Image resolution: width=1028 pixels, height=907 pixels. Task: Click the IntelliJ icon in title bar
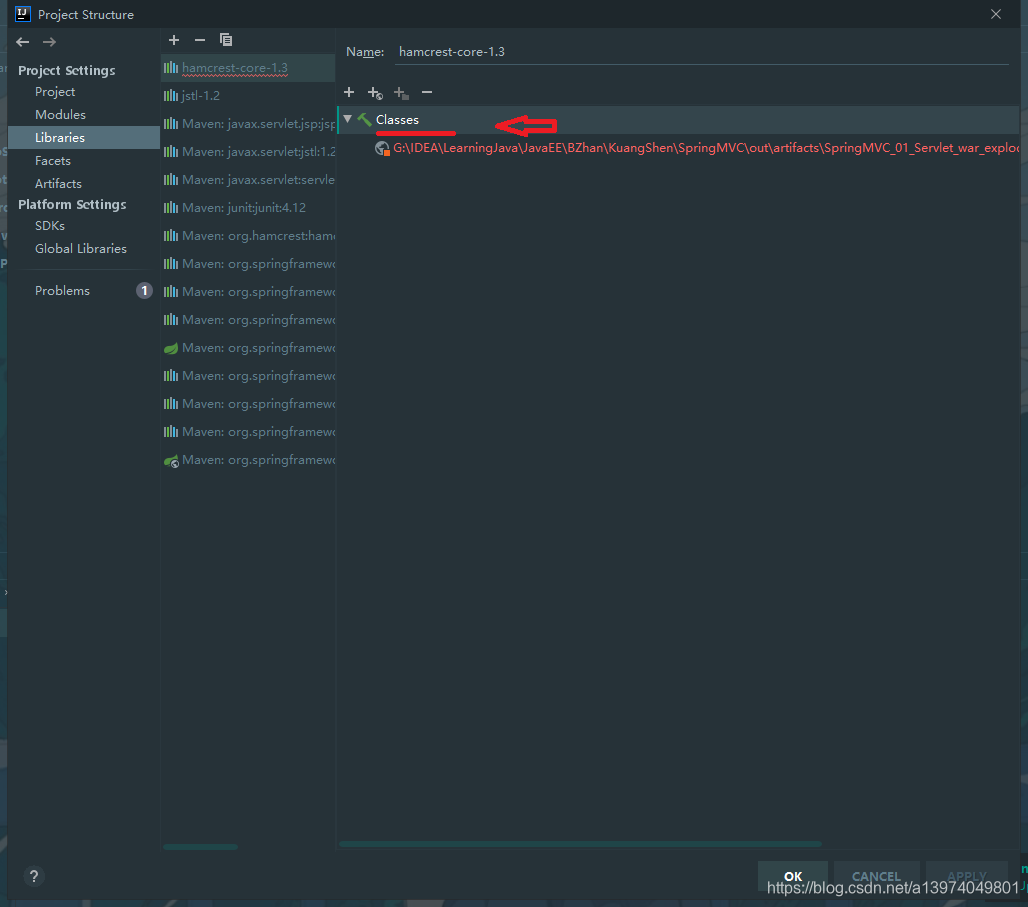[23, 14]
